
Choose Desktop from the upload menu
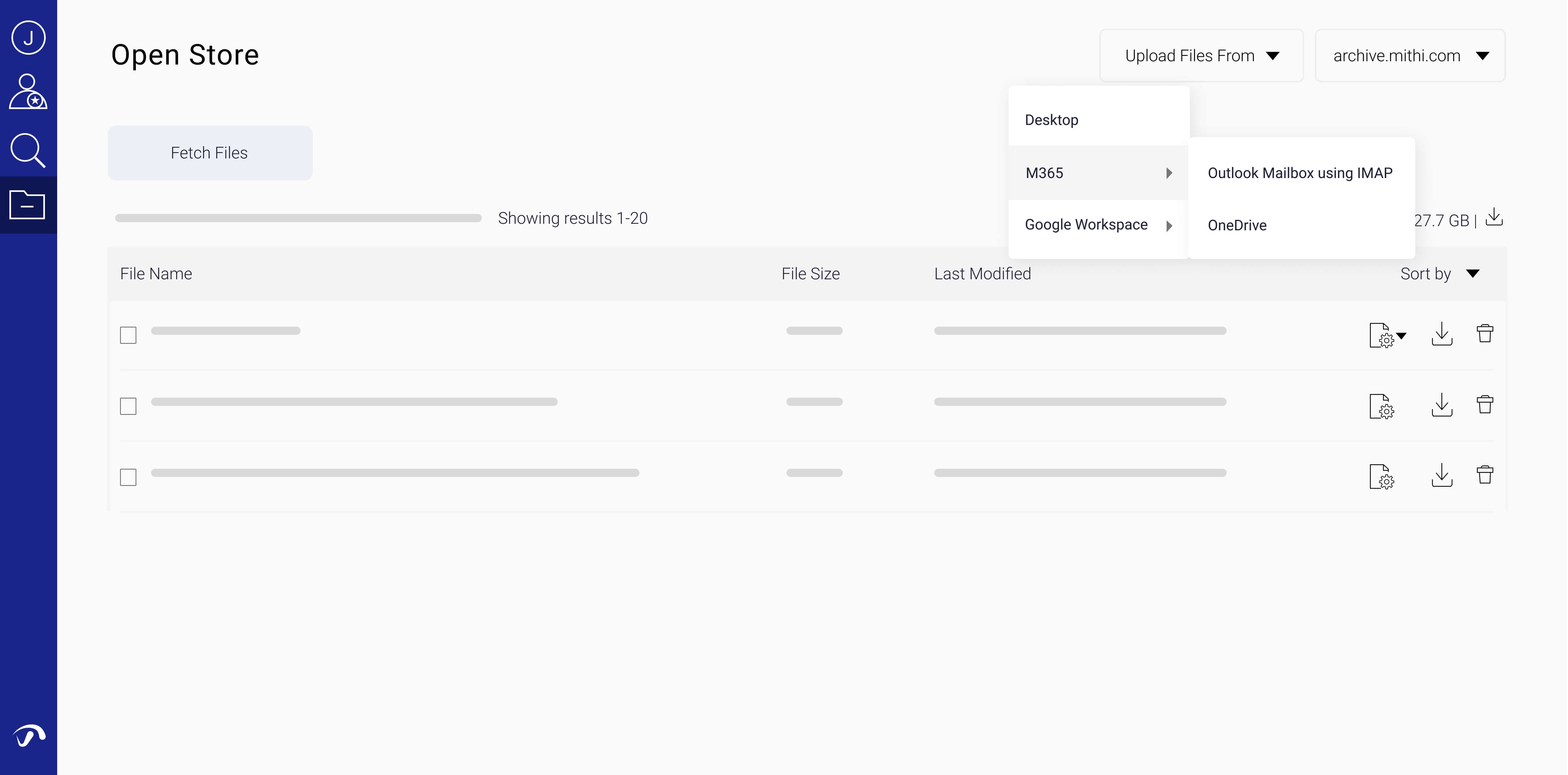1051,120
